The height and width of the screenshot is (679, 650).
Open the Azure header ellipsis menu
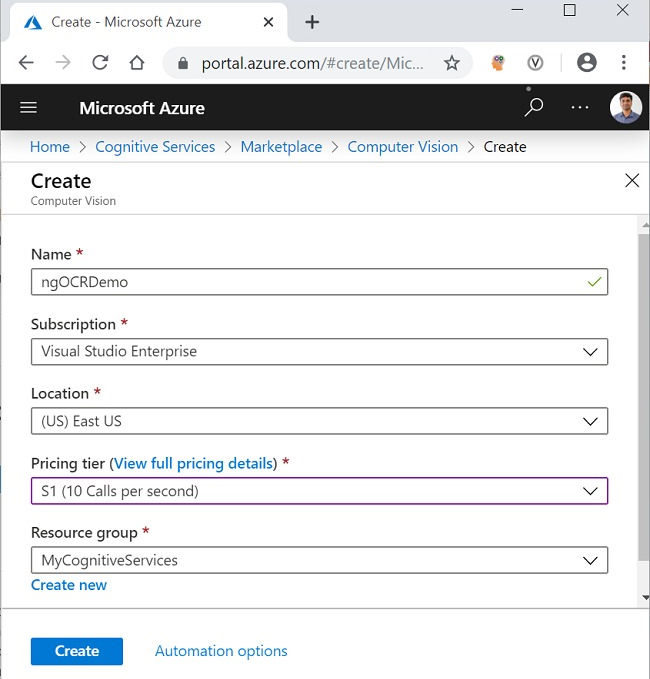(x=580, y=107)
